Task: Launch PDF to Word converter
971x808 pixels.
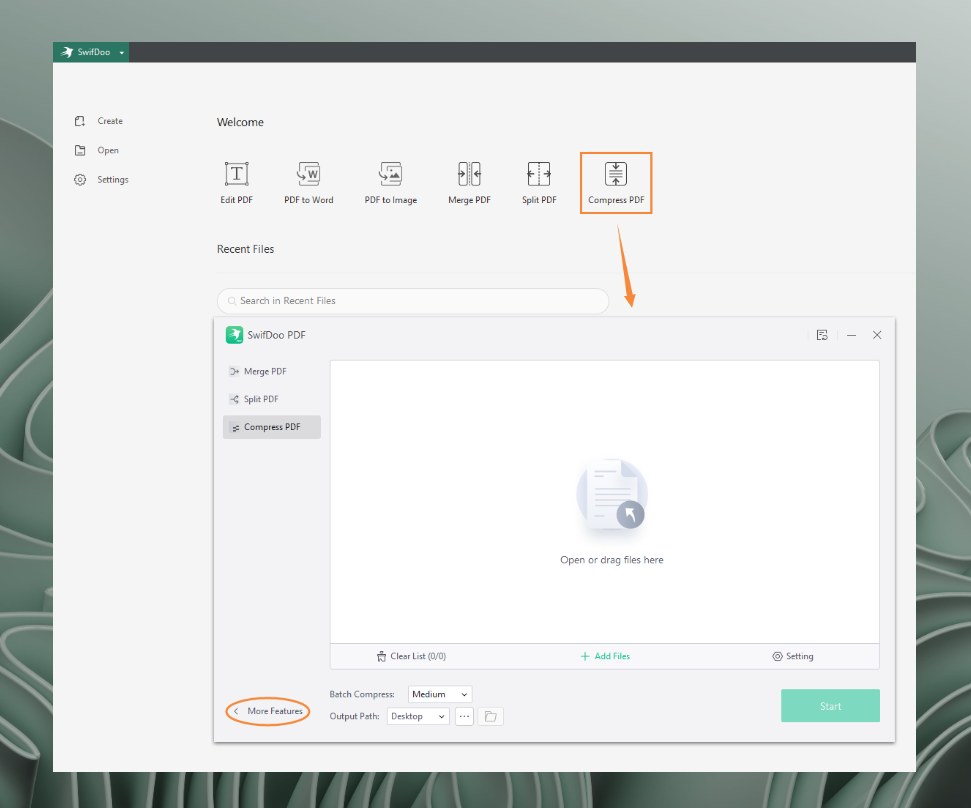Action: (308, 182)
